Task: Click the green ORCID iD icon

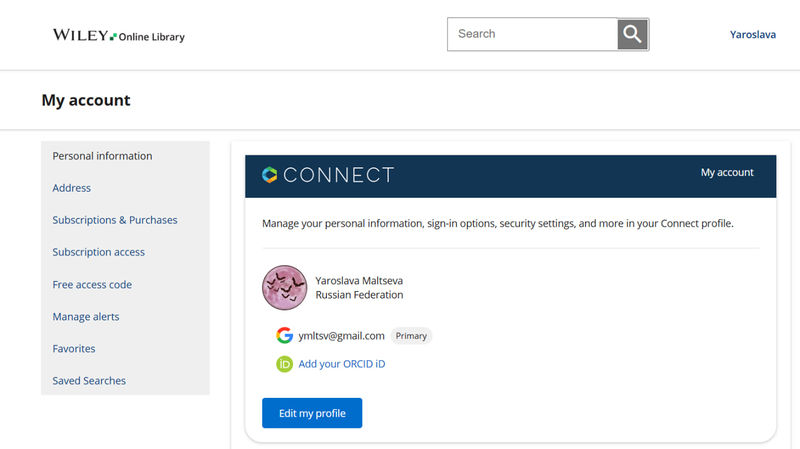Action: coord(284,364)
